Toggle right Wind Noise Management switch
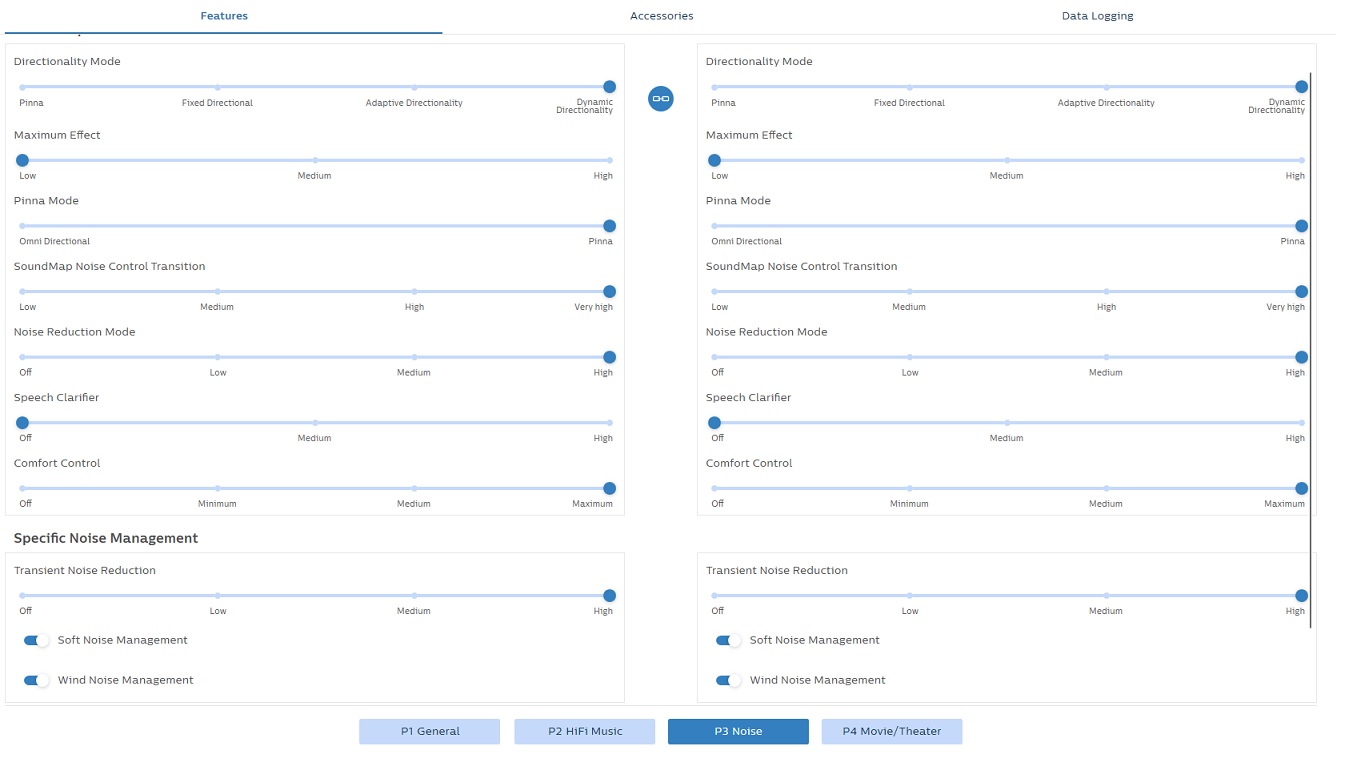The width and height of the screenshot is (1351, 760). click(728, 680)
